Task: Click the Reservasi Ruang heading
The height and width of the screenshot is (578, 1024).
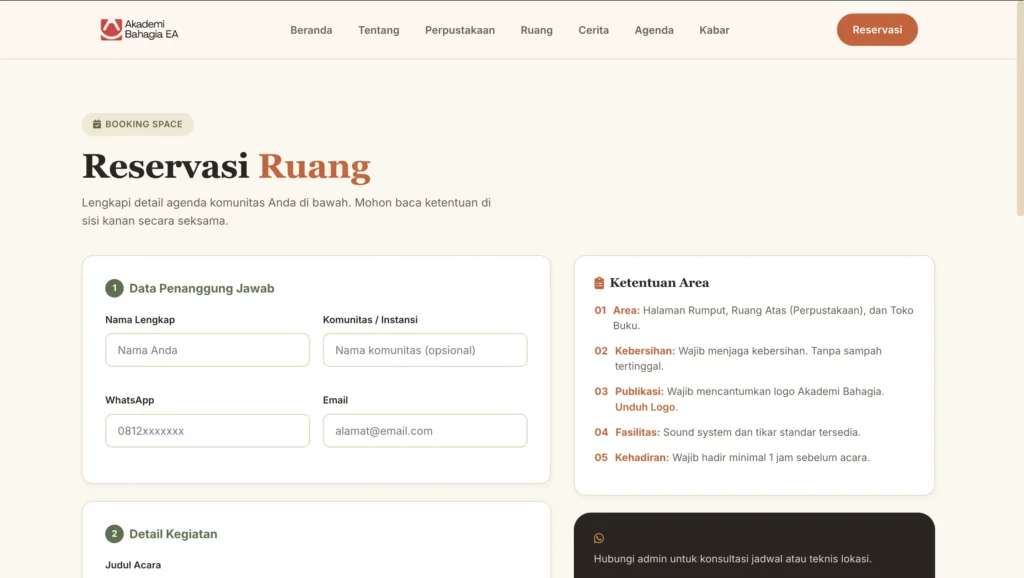Action: 226,166
